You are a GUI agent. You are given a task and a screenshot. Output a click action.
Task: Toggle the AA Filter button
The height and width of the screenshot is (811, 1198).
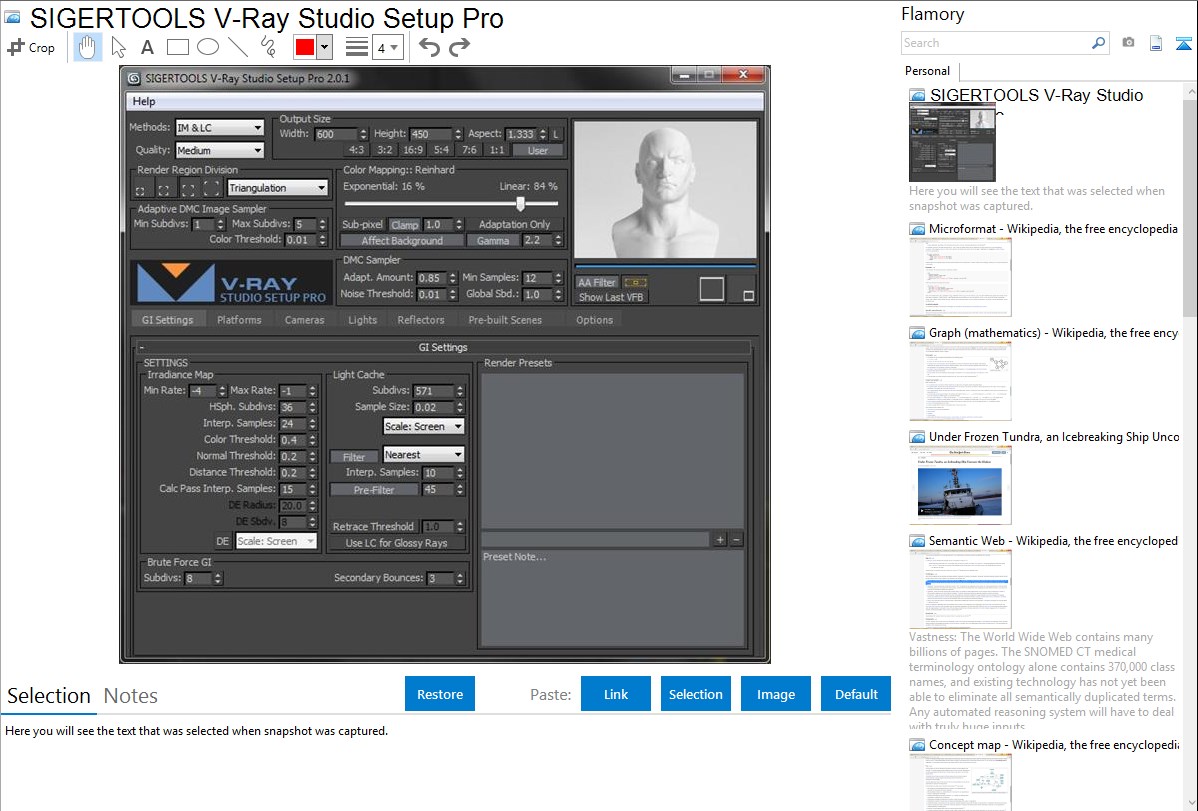[x=597, y=282]
